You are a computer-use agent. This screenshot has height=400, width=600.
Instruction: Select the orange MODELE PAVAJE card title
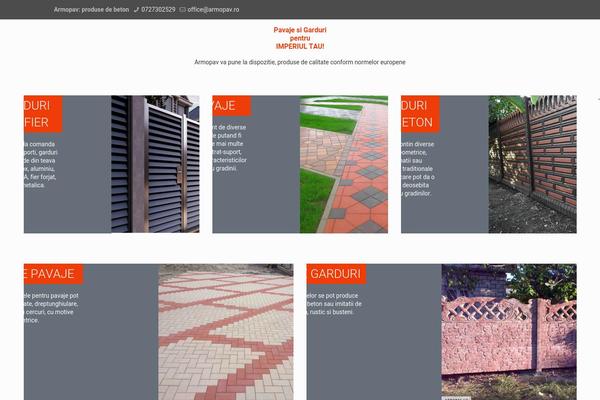pos(53,274)
